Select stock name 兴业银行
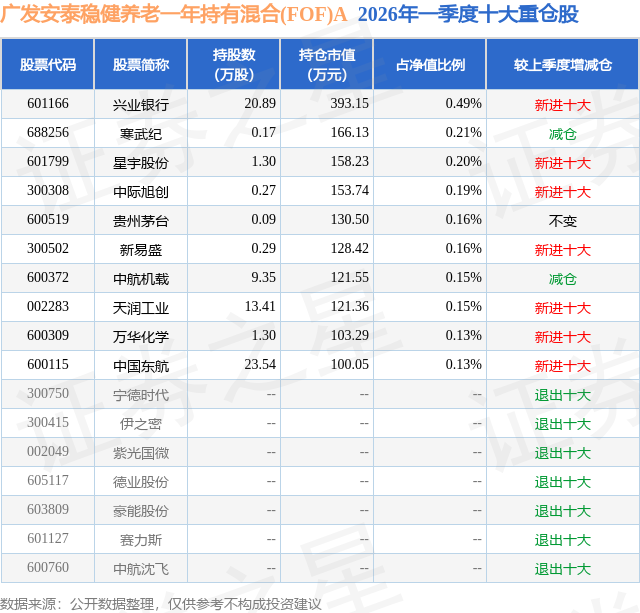Image resolution: width=640 pixels, height=613 pixels. click(x=141, y=105)
